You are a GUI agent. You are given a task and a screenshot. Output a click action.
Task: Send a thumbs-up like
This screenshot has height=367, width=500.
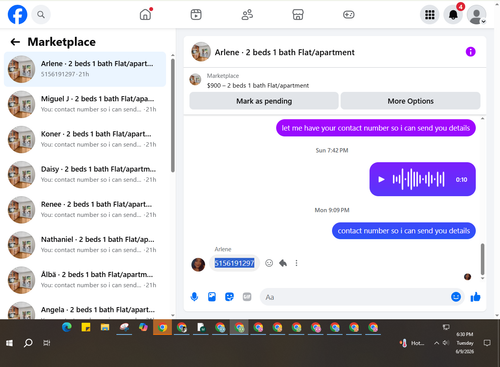tap(475, 297)
